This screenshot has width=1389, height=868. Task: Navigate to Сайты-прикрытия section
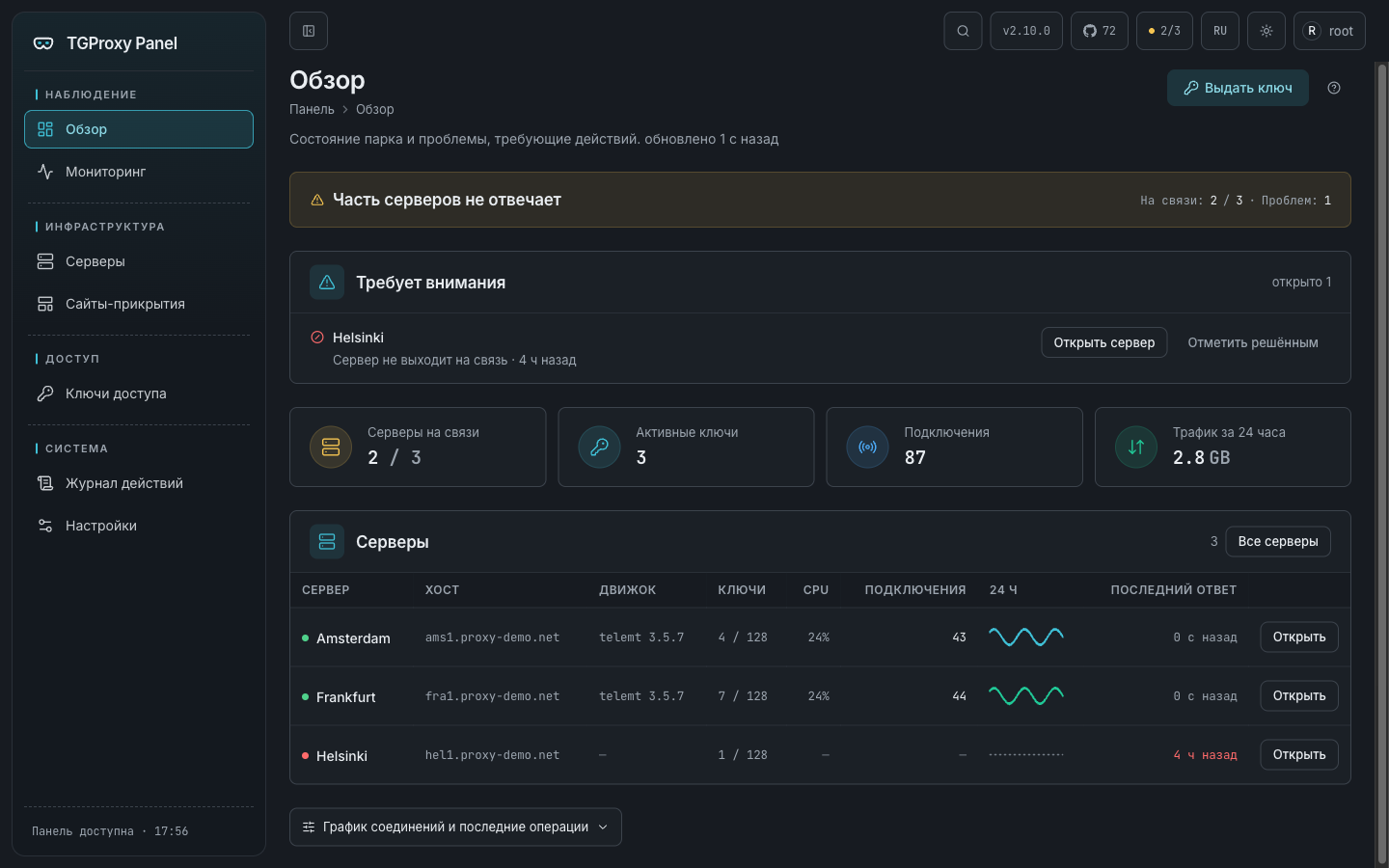pyautogui.click(x=139, y=304)
